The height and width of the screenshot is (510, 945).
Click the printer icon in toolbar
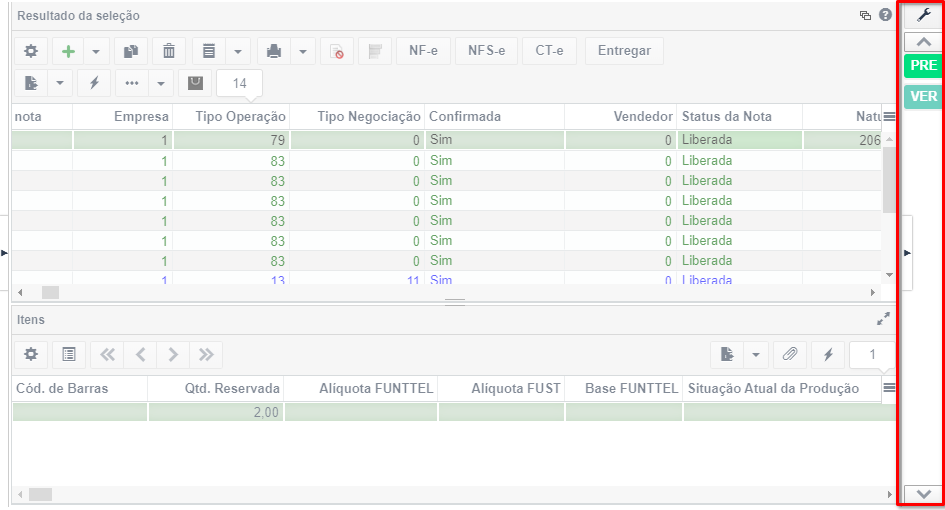(x=274, y=51)
